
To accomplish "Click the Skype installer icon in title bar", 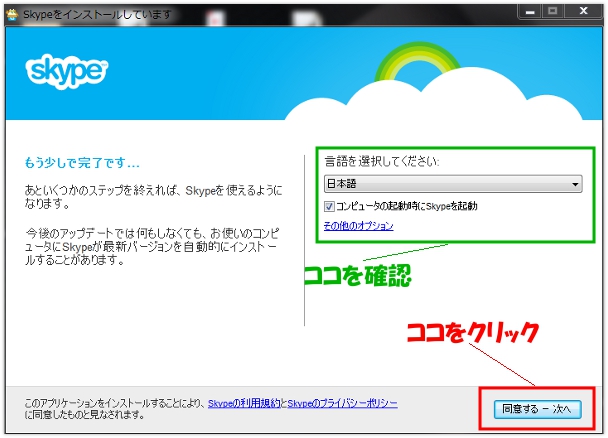I will [12, 15].
